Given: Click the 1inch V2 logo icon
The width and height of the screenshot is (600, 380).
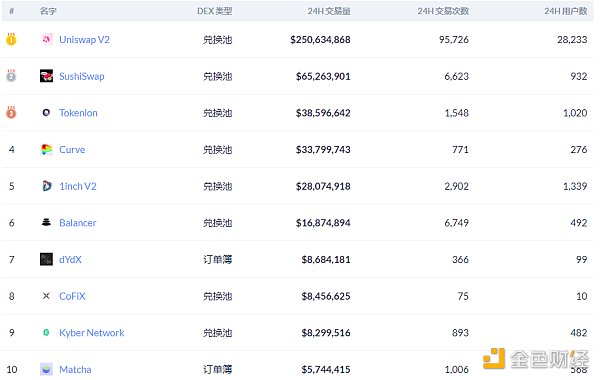Looking at the screenshot, I should point(46,186).
